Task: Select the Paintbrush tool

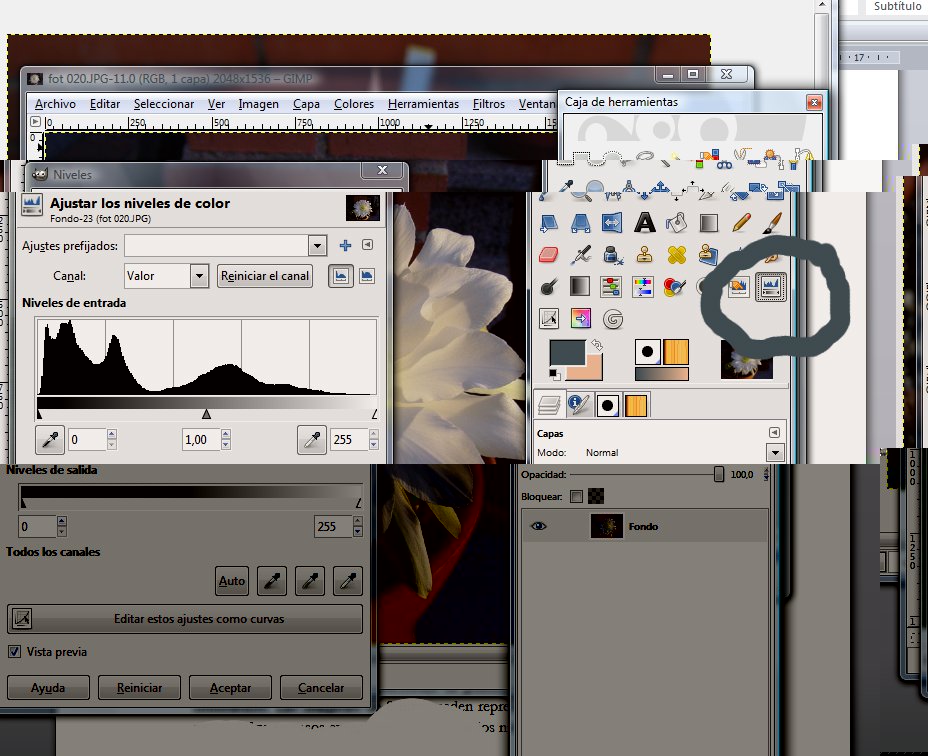Action: pyautogui.click(x=772, y=223)
